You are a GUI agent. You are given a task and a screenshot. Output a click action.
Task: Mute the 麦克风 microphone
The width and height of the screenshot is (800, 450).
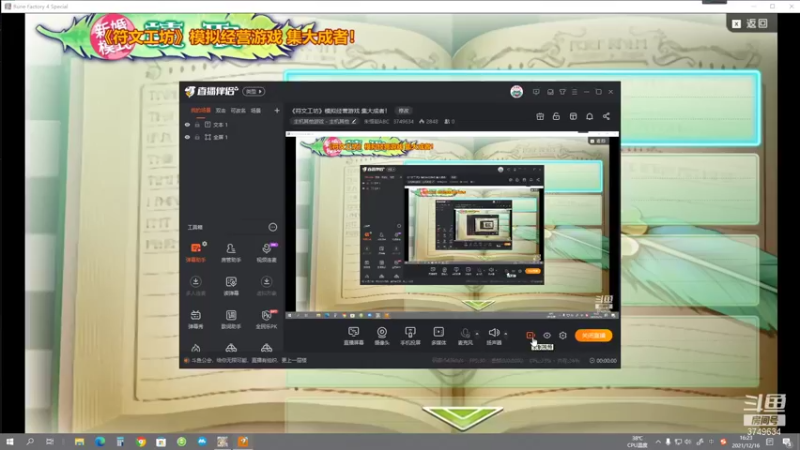point(465,336)
